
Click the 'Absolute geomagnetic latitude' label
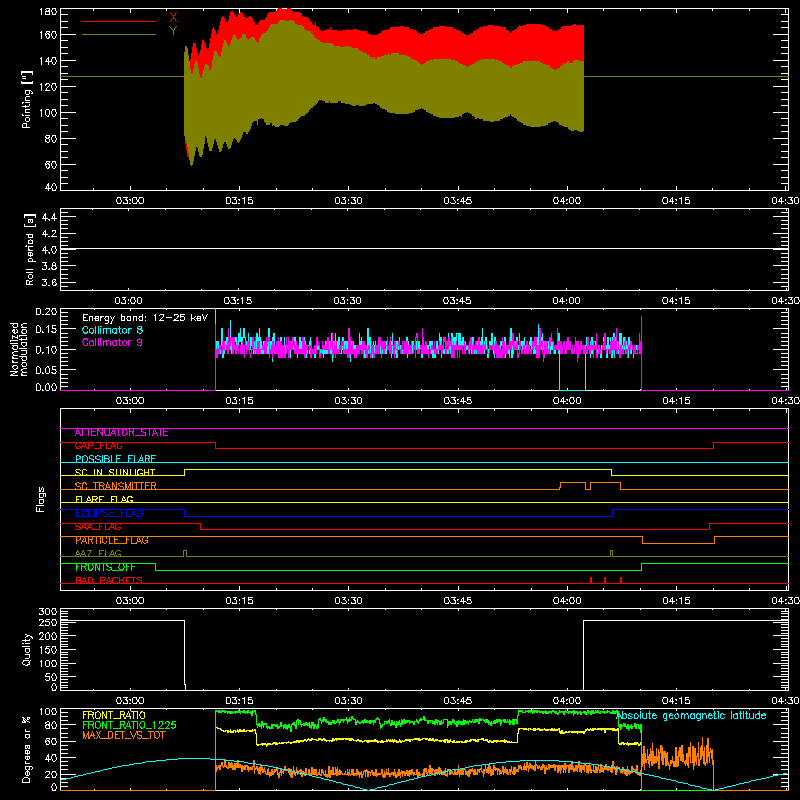pos(691,716)
